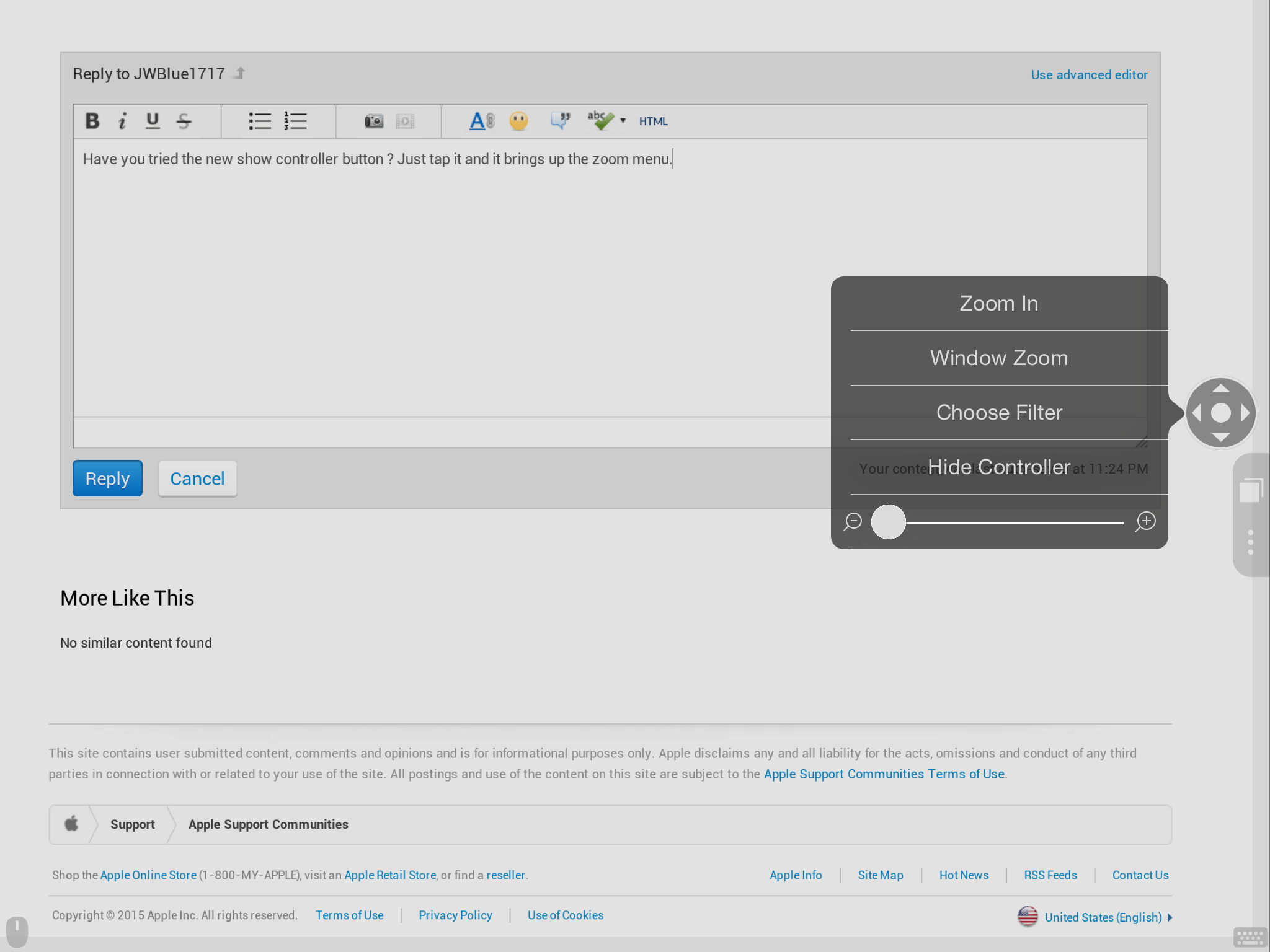The width and height of the screenshot is (1270, 952).
Task: Toggle underline text formatting
Action: click(x=153, y=121)
